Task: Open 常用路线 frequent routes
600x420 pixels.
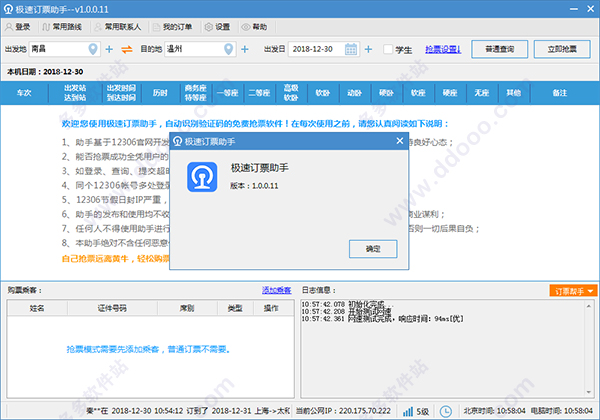Action: [62, 27]
